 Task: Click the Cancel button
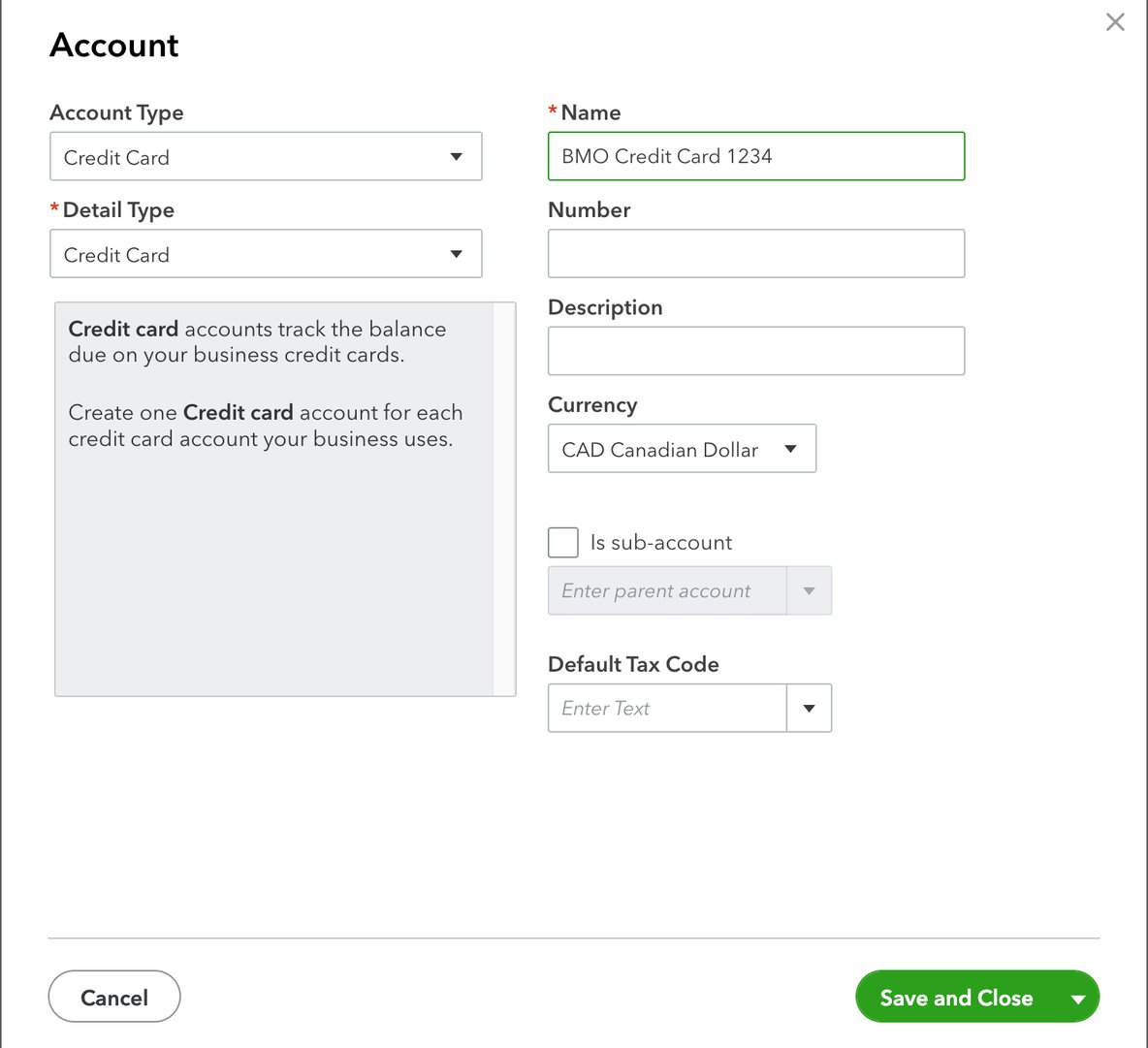113,997
